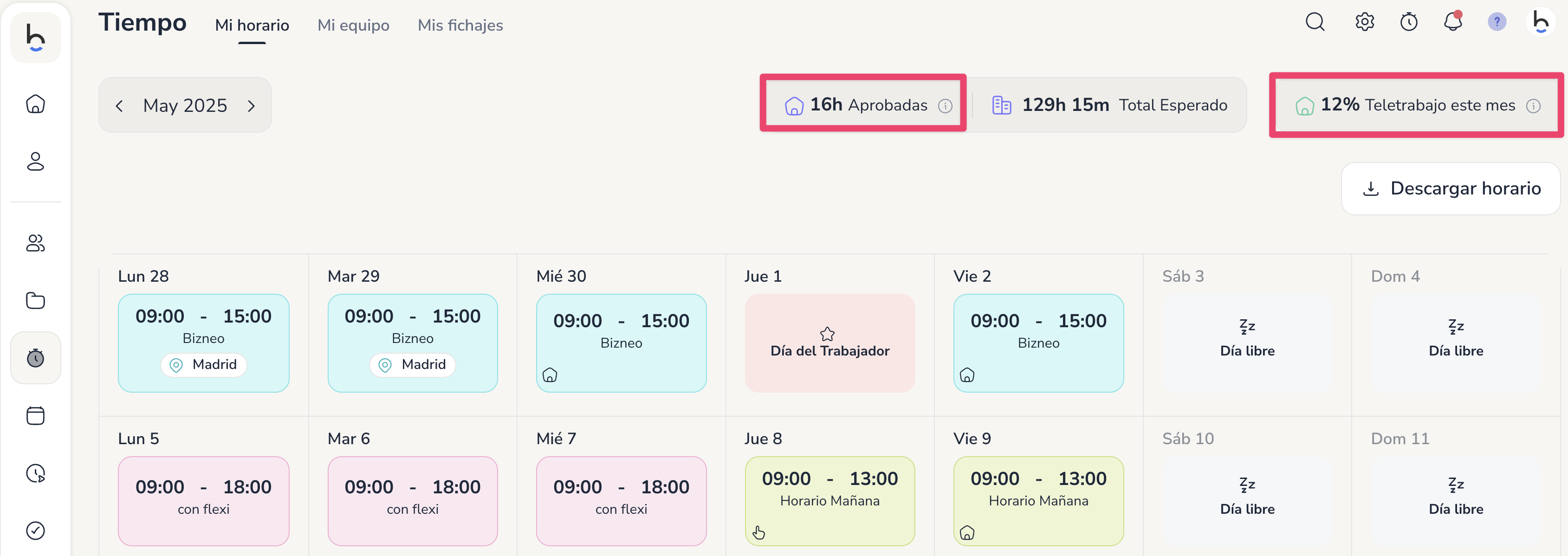This screenshot has height=556, width=1568.
Task: Click Descargar horario button
Action: tap(1451, 188)
